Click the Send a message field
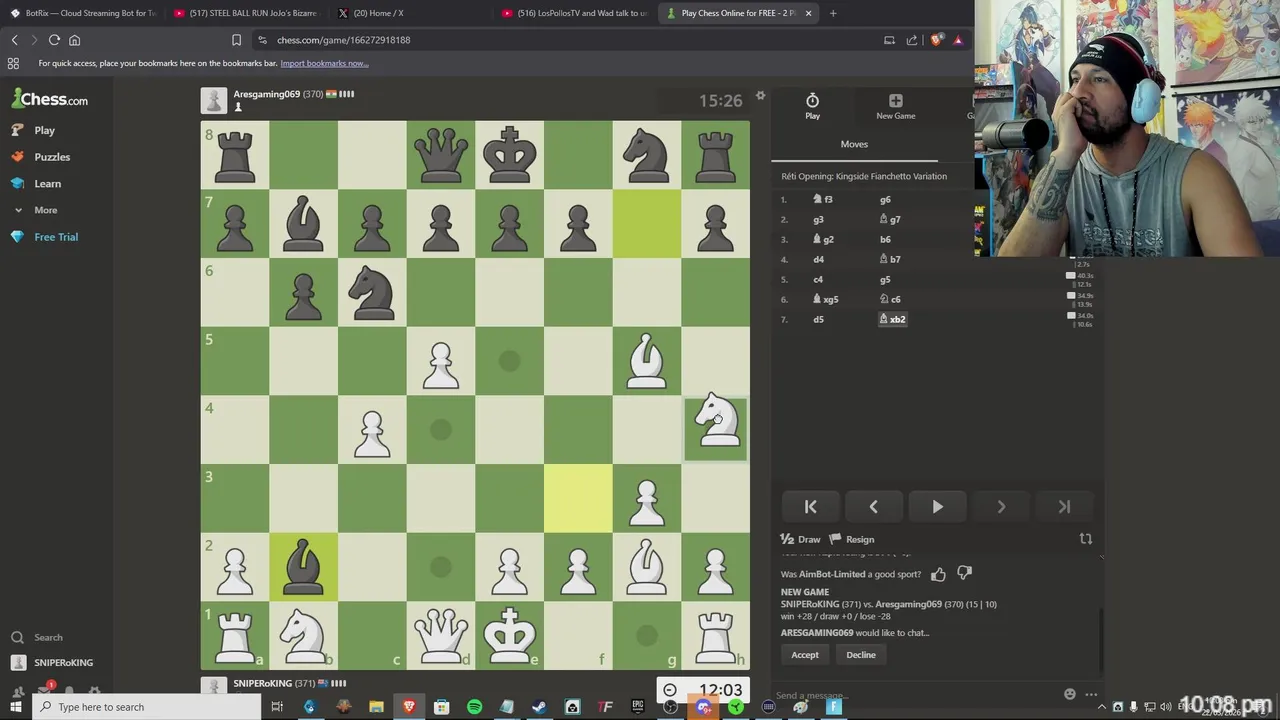Viewport: 1280px width, 720px height. (x=915, y=695)
